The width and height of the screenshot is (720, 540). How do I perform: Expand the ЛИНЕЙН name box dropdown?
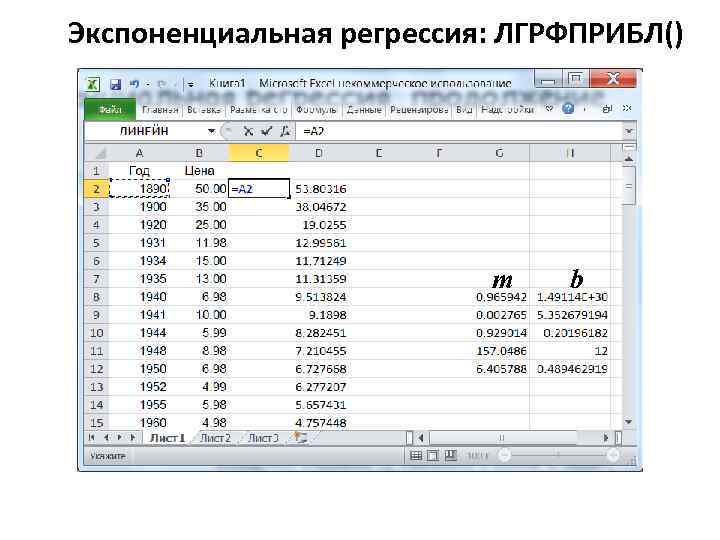211,131
